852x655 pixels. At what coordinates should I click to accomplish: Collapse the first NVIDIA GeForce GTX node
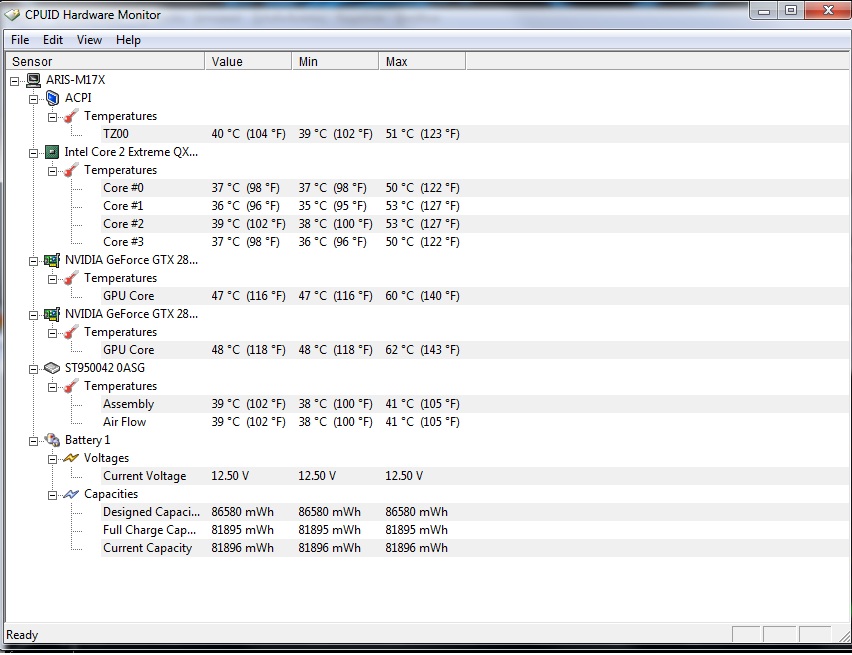(x=34, y=261)
